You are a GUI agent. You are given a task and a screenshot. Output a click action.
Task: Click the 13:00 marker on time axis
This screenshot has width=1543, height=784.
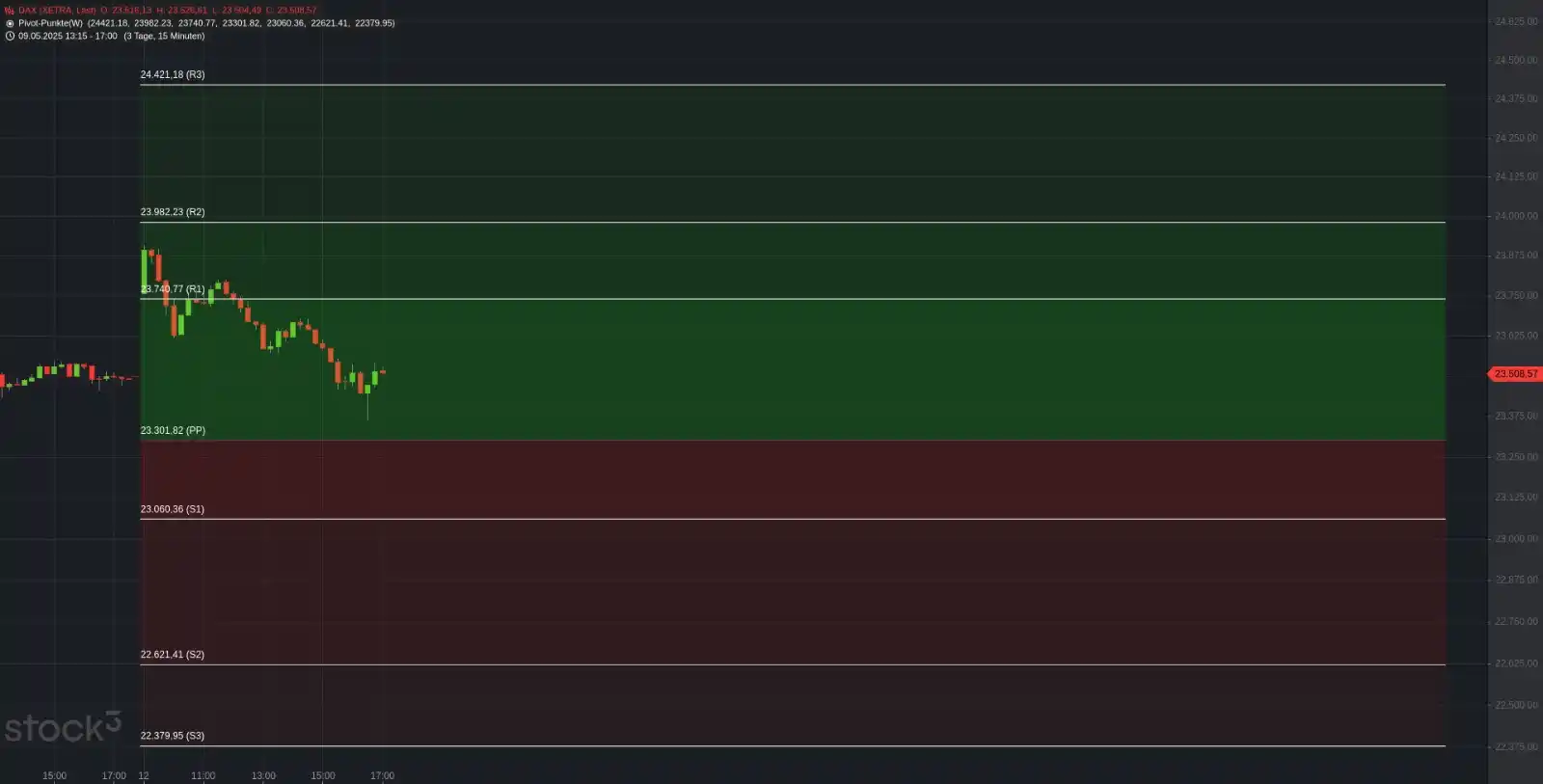[x=263, y=775]
